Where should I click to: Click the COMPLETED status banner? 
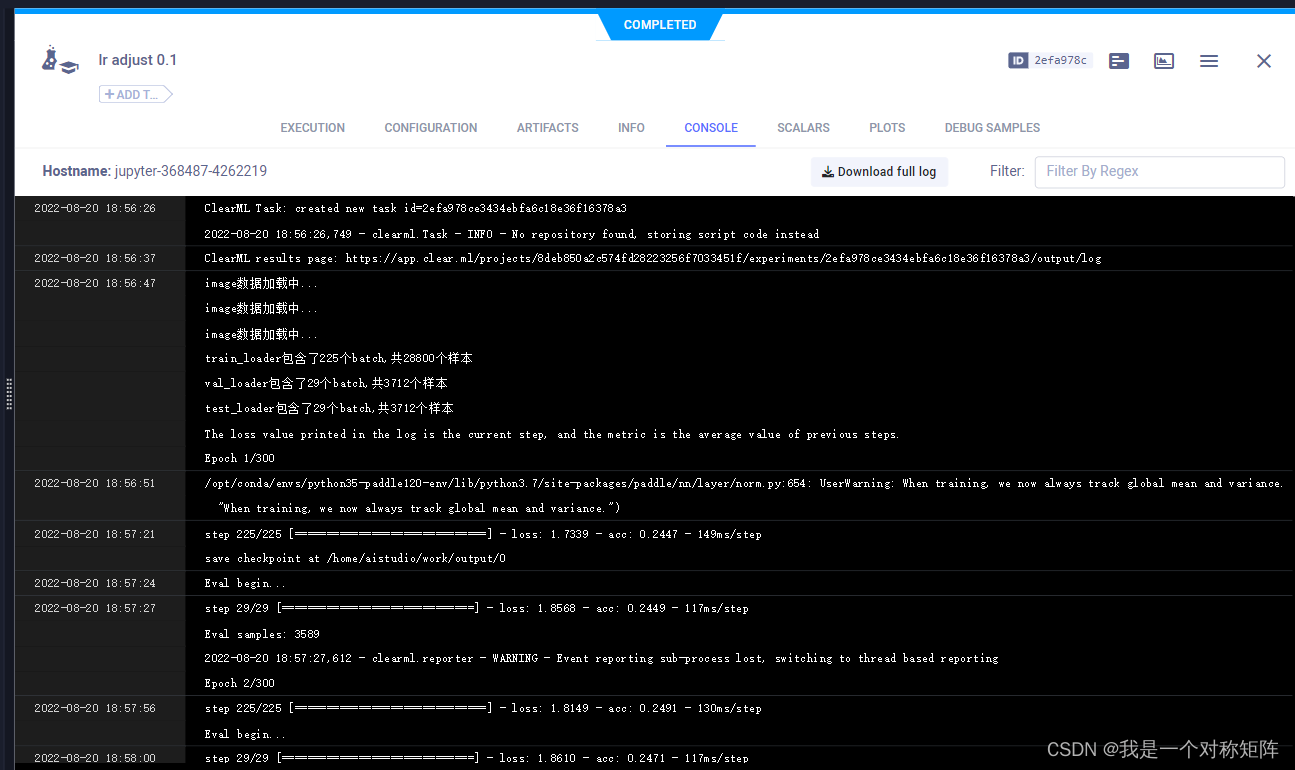pyautogui.click(x=660, y=25)
